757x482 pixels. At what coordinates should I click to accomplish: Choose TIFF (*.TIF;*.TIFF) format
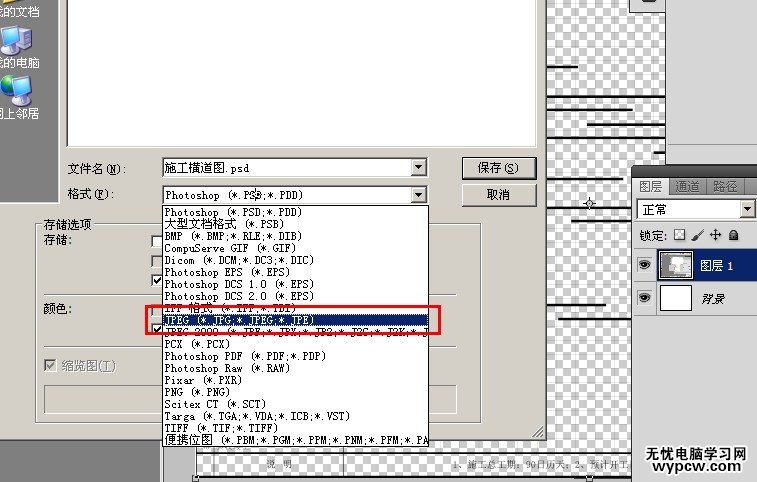tap(295, 428)
